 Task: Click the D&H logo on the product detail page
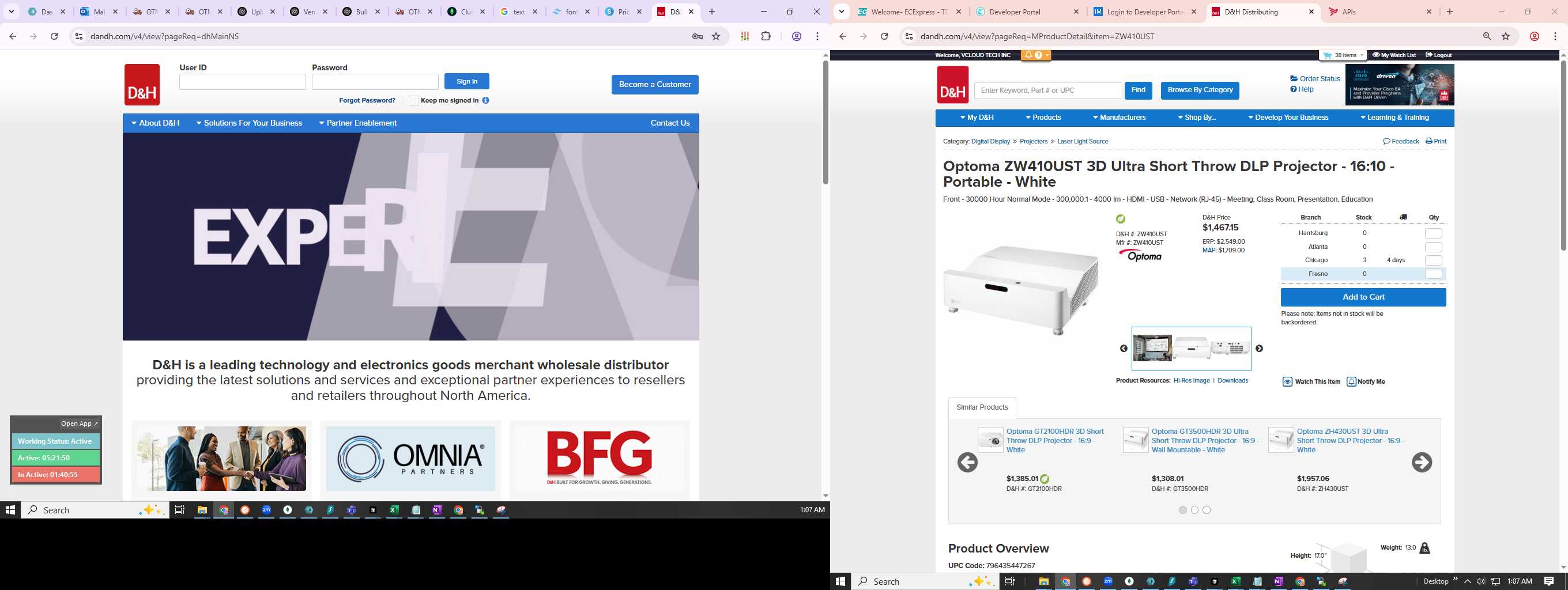point(952,85)
